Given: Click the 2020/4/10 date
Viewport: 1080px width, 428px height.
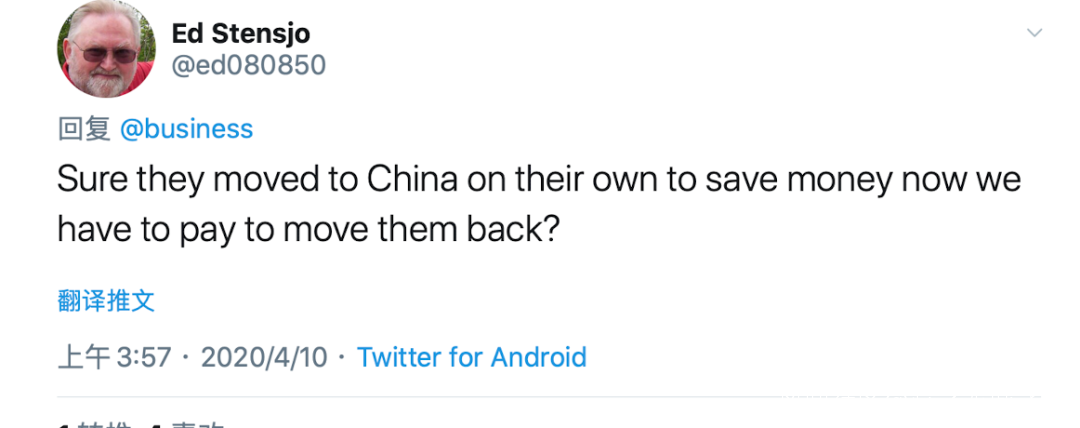Looking at the screenshot, I should tap(264, 357).
